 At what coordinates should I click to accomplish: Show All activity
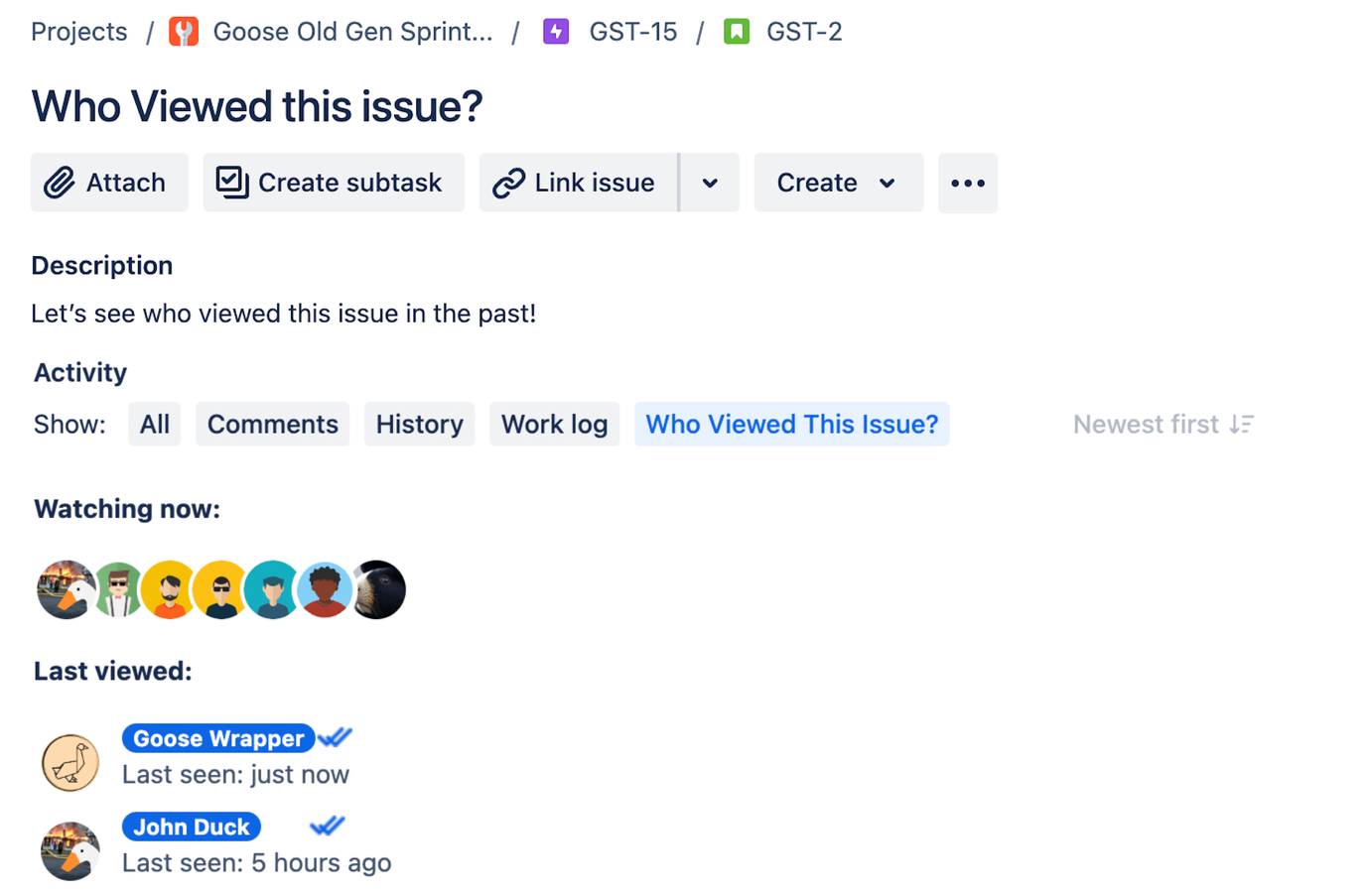pos(155,425)
